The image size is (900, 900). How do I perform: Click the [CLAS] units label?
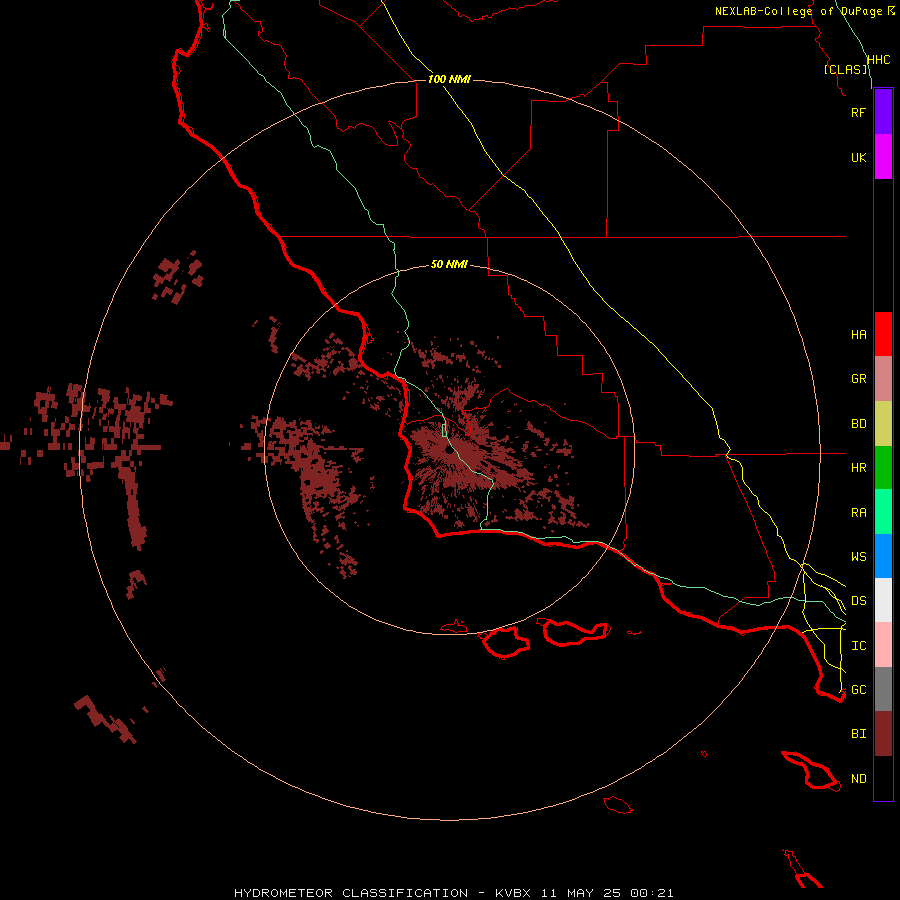click(846, 69)
